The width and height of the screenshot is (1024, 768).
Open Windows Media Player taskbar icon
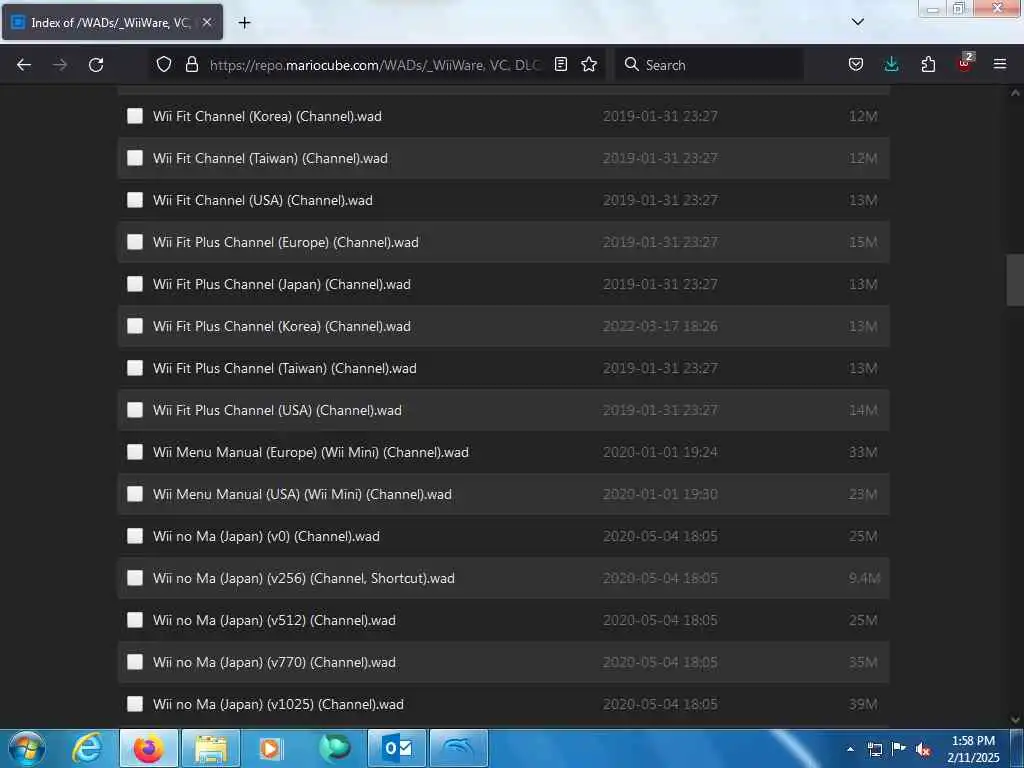click(x=270, y=748)
